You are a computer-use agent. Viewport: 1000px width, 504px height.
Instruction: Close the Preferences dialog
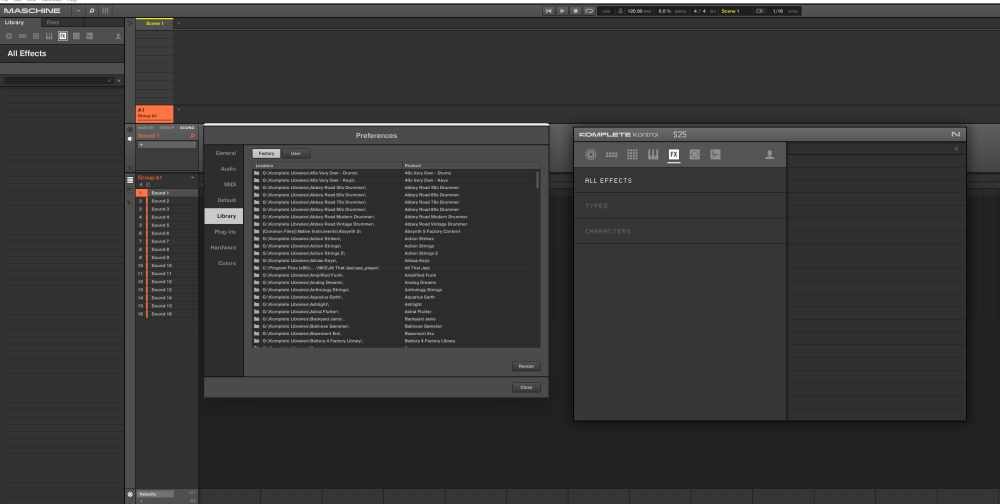tap(526, 387)
